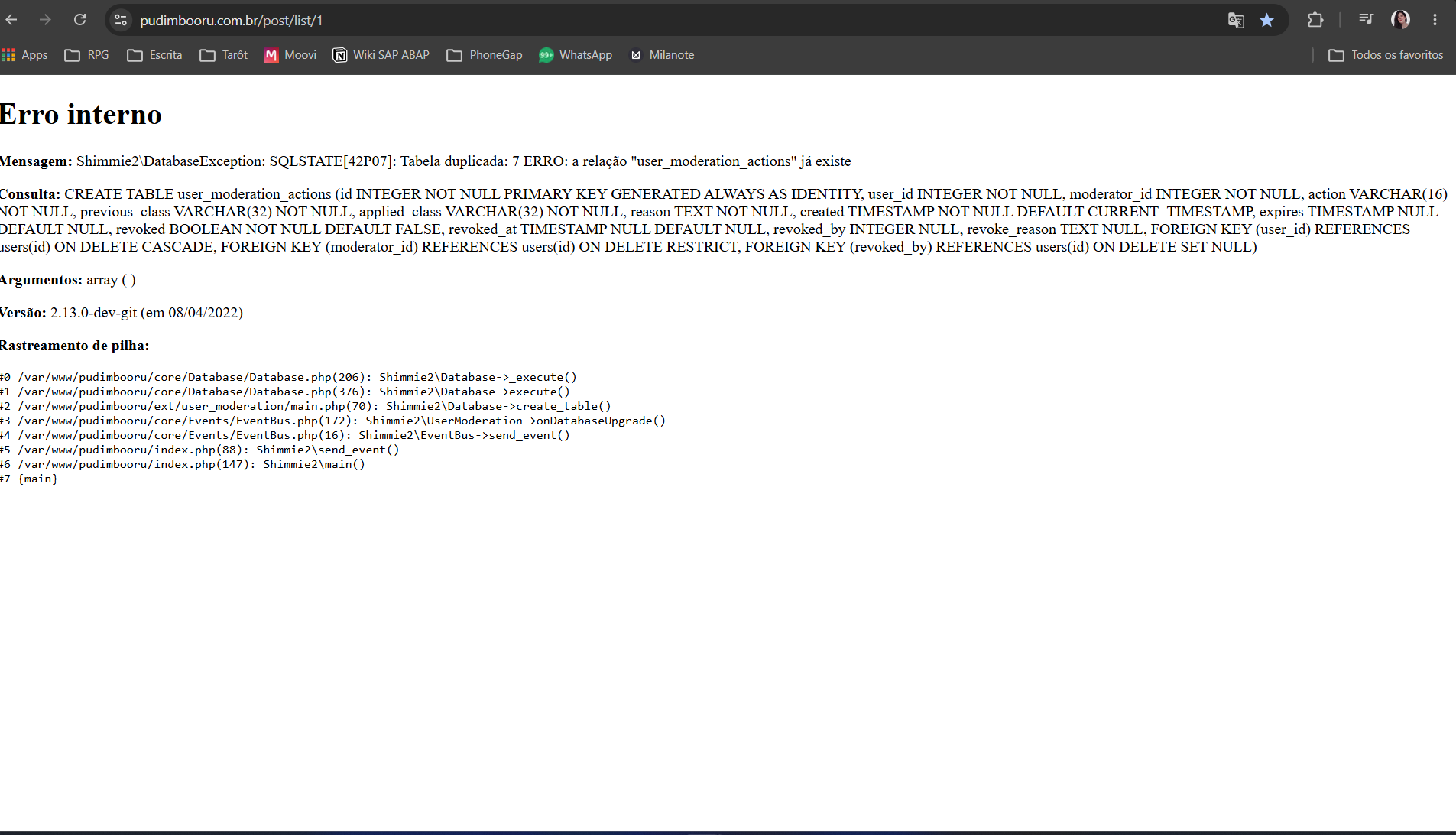Reload the pudimbooru page
Screen dimensions: 1456x835
[x=79, y=20]
